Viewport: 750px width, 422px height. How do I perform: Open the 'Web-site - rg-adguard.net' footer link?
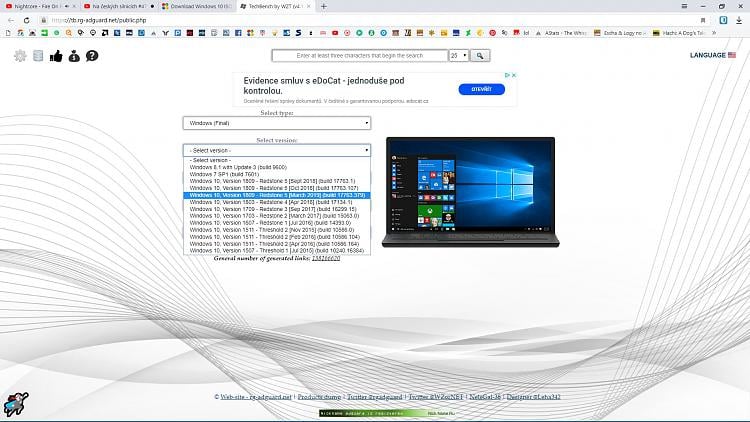point(256,397)
